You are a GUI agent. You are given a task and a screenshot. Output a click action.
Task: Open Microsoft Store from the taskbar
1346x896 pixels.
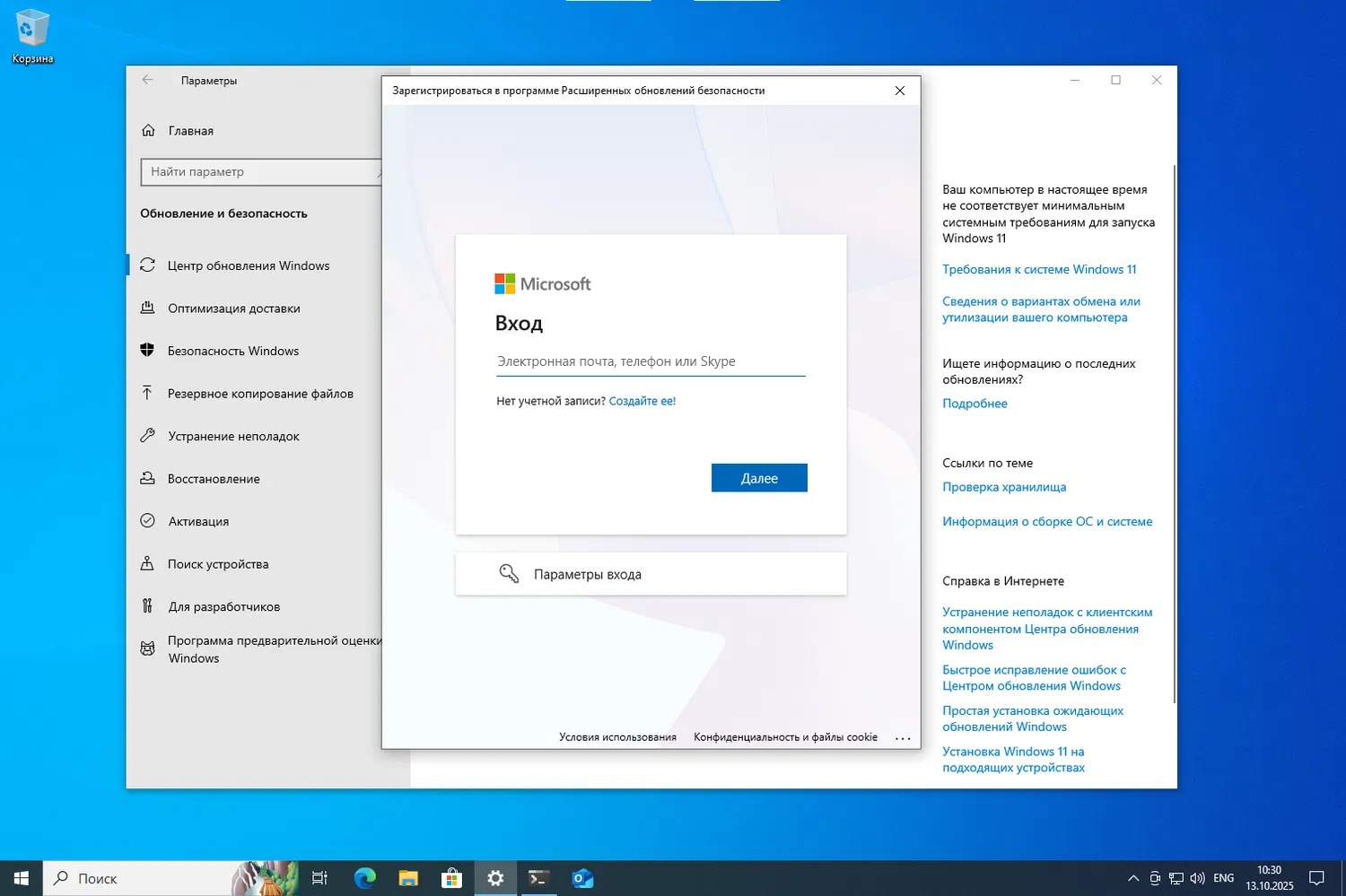coord(451,878)
